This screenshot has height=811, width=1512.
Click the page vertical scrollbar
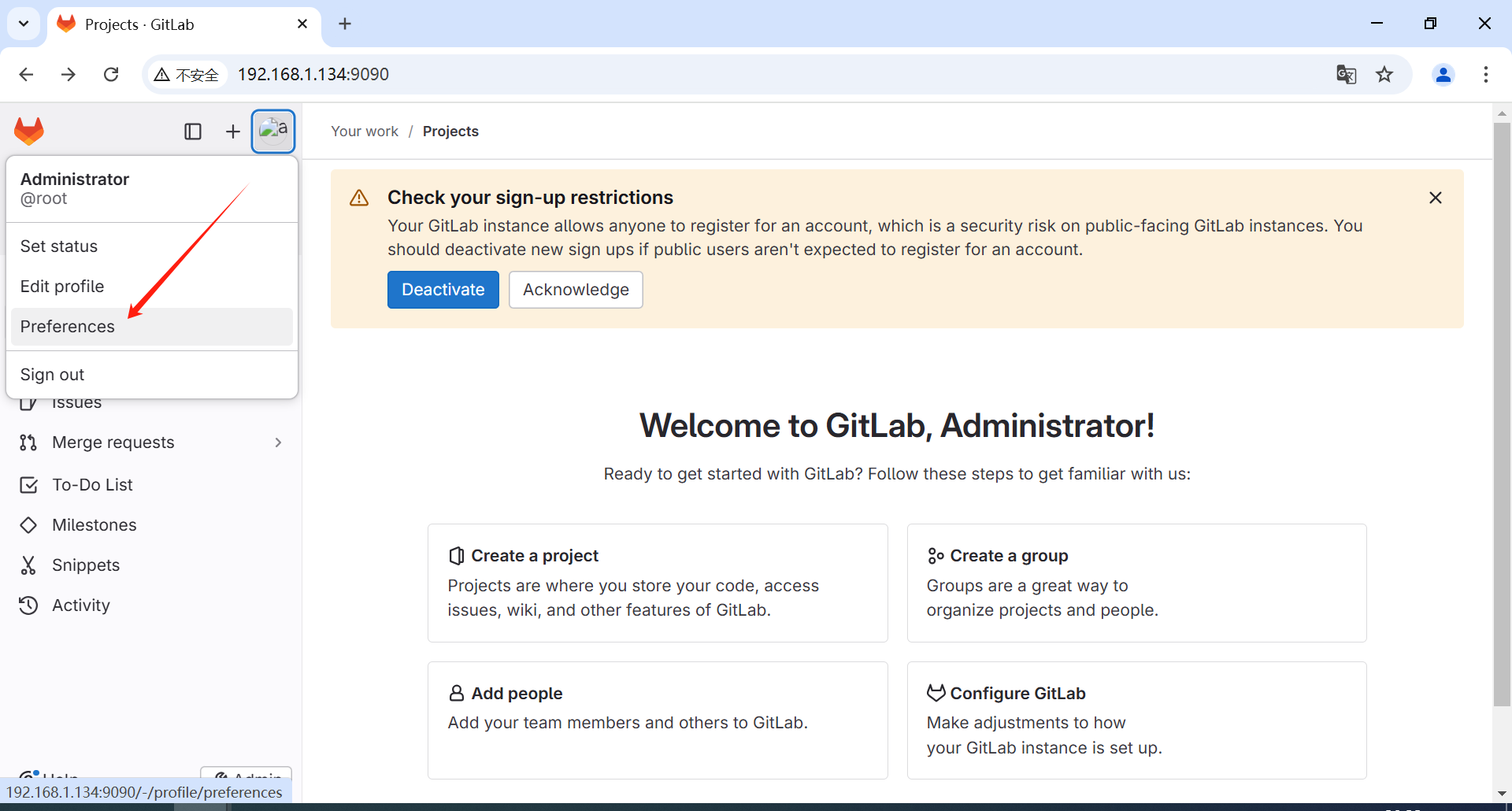(x=1502, y=415)
